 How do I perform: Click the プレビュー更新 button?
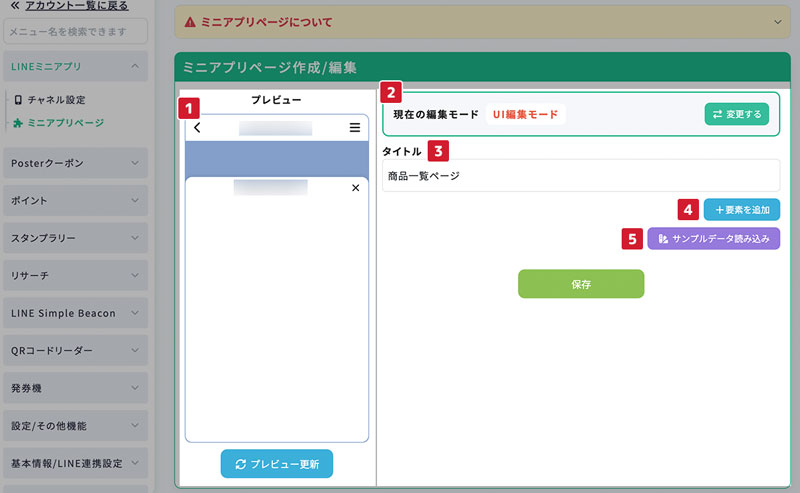point(277,465)
